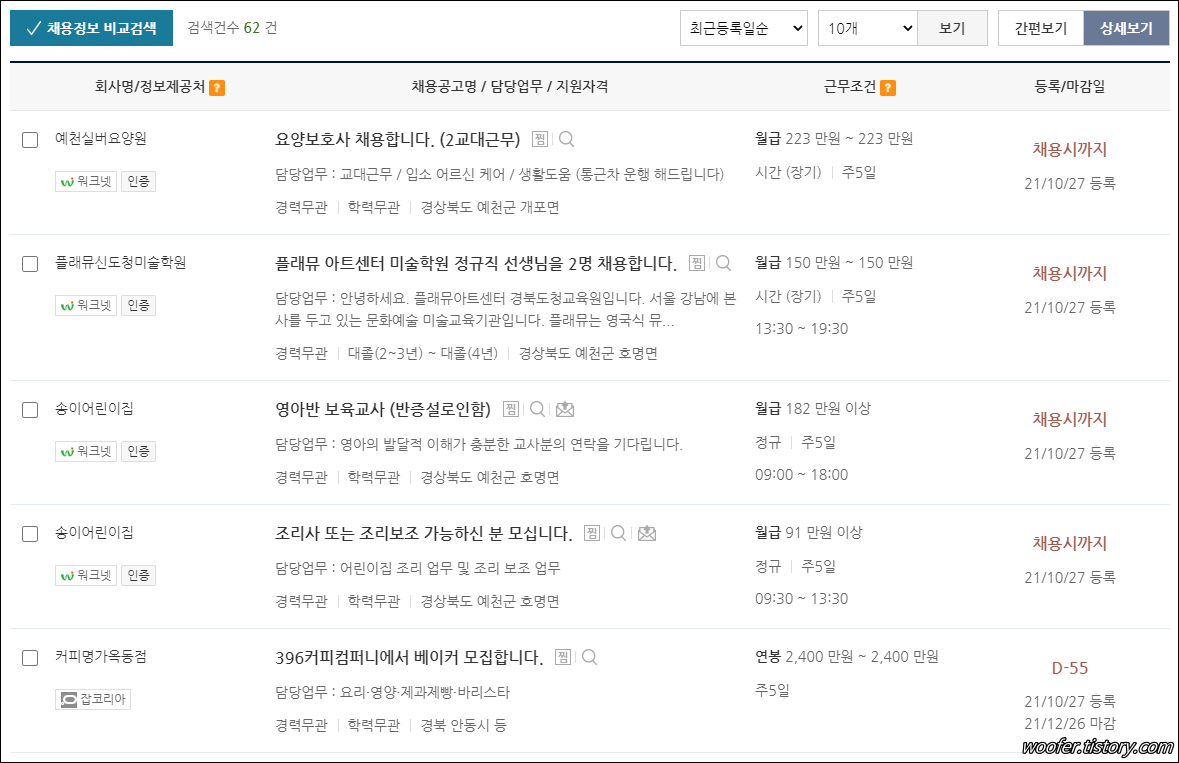Click 검색건수 62 건 result count
Image resolution: width=1179 pixels, height=763 pixels.
point(232,28)
